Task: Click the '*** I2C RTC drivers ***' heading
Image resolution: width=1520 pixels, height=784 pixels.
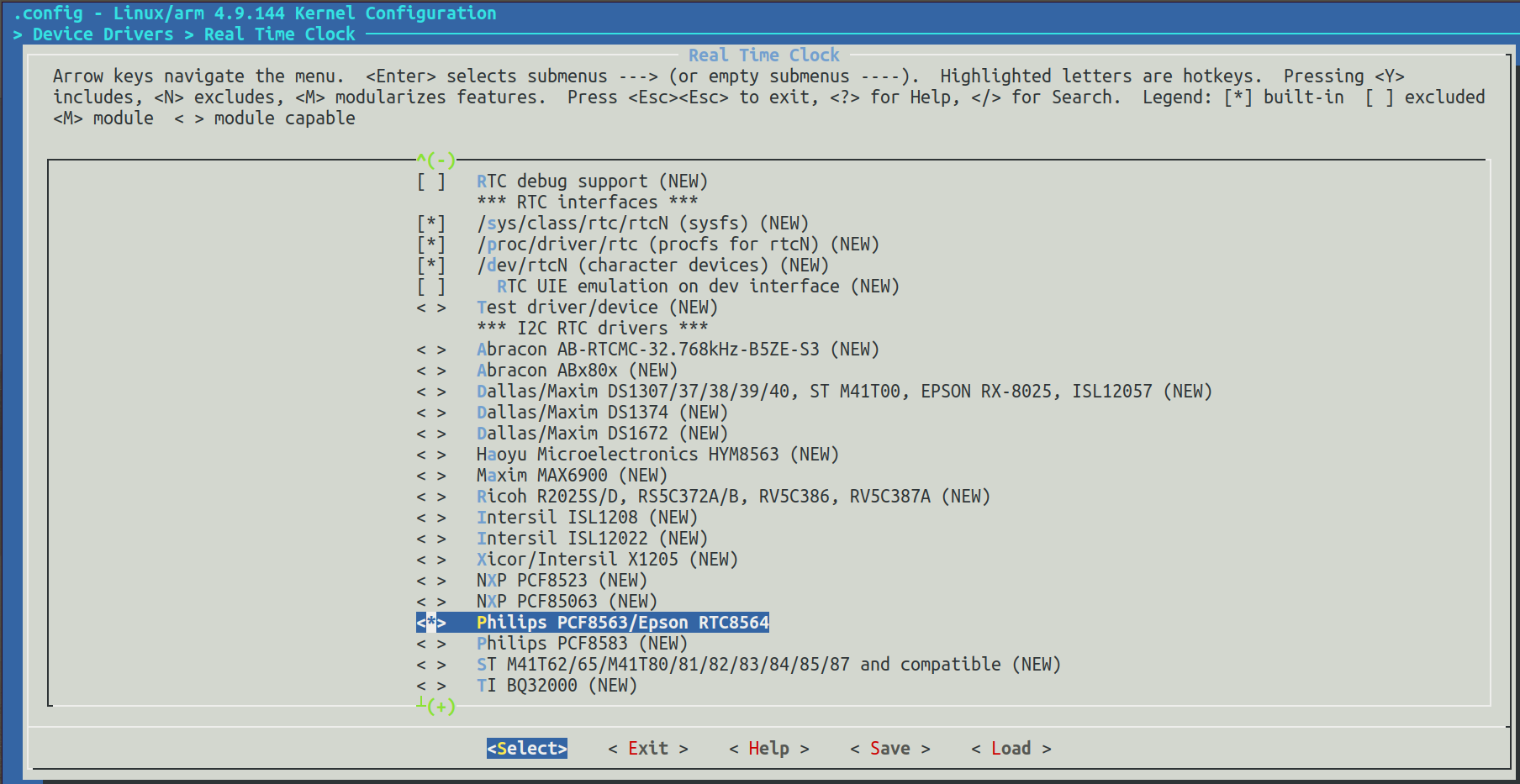Action: point(592,329)
